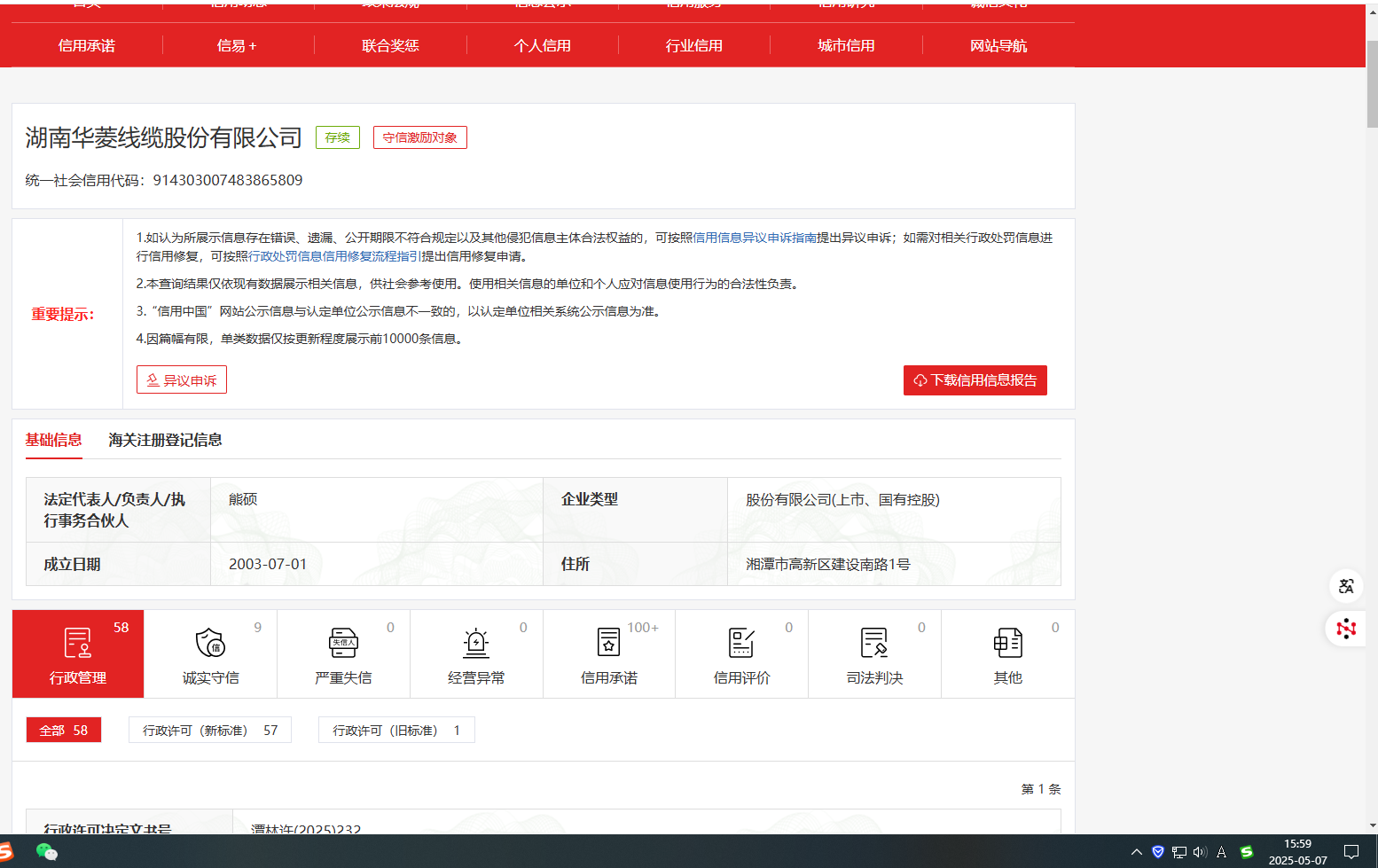The image size is (1378, 868).
Task: Click the address 湘潭市高新区建设南路1号
Action: 828,564
